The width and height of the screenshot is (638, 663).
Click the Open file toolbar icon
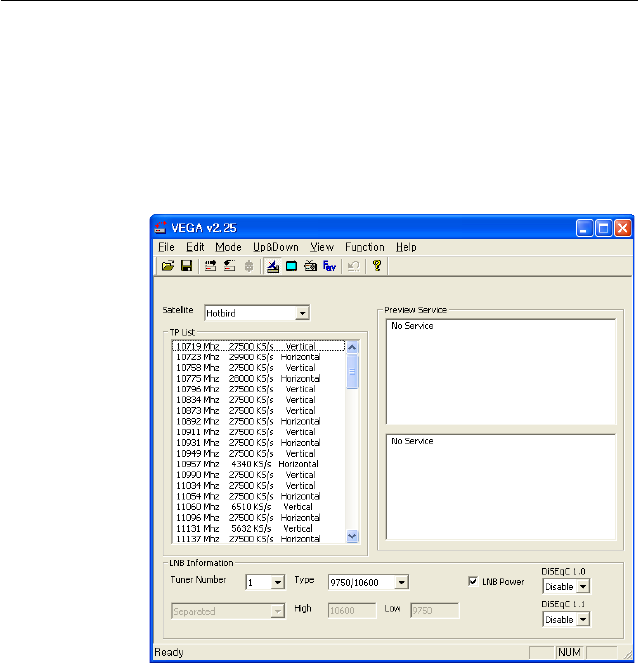[168, 266]
